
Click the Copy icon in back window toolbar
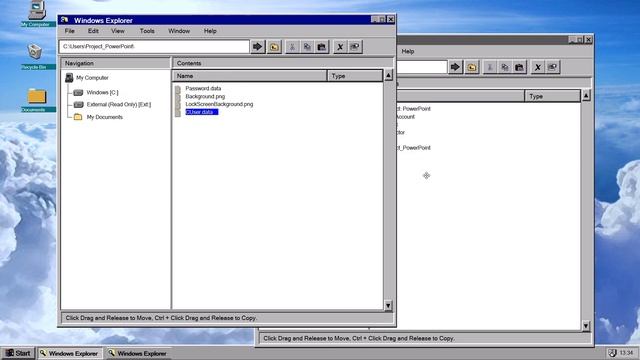pos(504,67)
